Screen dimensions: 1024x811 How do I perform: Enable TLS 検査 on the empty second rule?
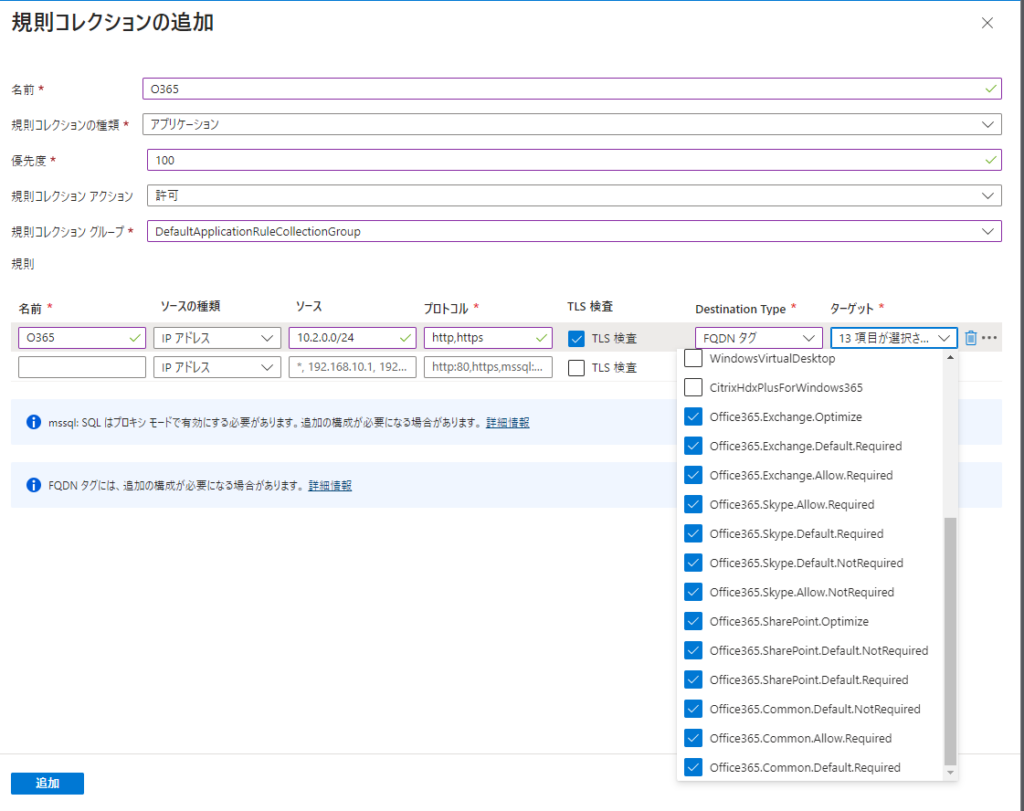576,367
